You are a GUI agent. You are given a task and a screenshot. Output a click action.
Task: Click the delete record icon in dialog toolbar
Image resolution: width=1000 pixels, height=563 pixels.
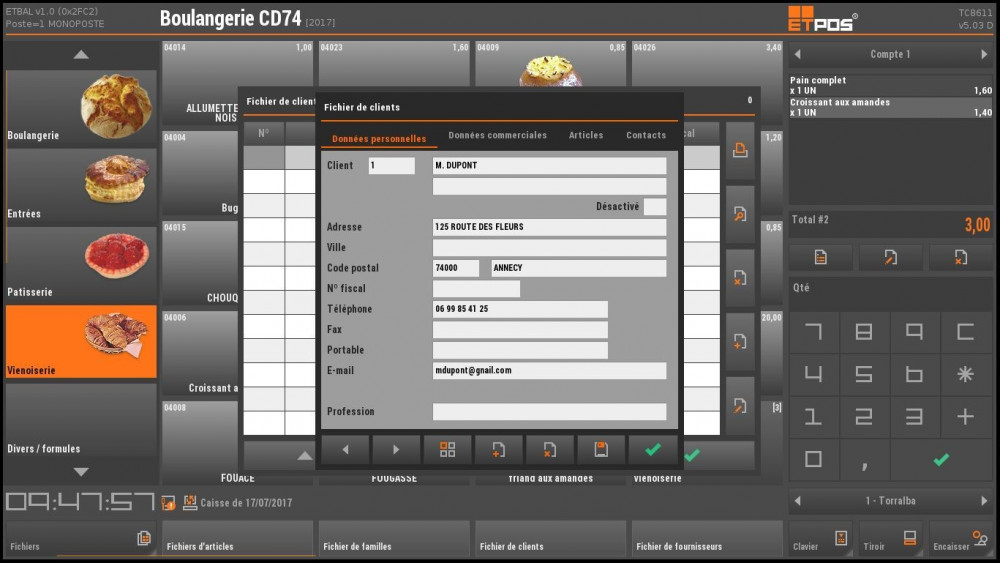click(549, 450)
